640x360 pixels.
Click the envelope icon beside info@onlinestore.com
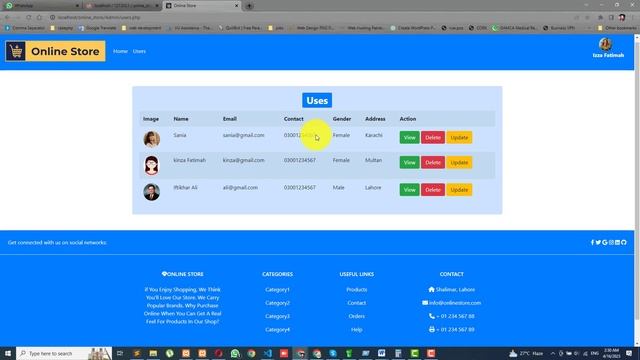click(425, 303)
